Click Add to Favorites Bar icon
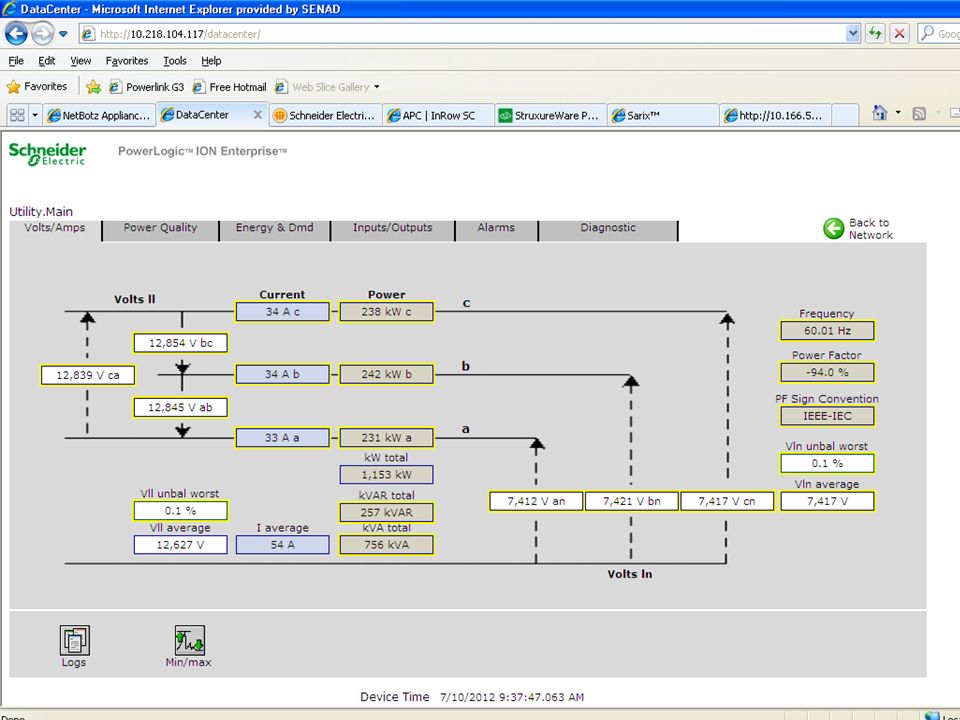 point(93,87)
